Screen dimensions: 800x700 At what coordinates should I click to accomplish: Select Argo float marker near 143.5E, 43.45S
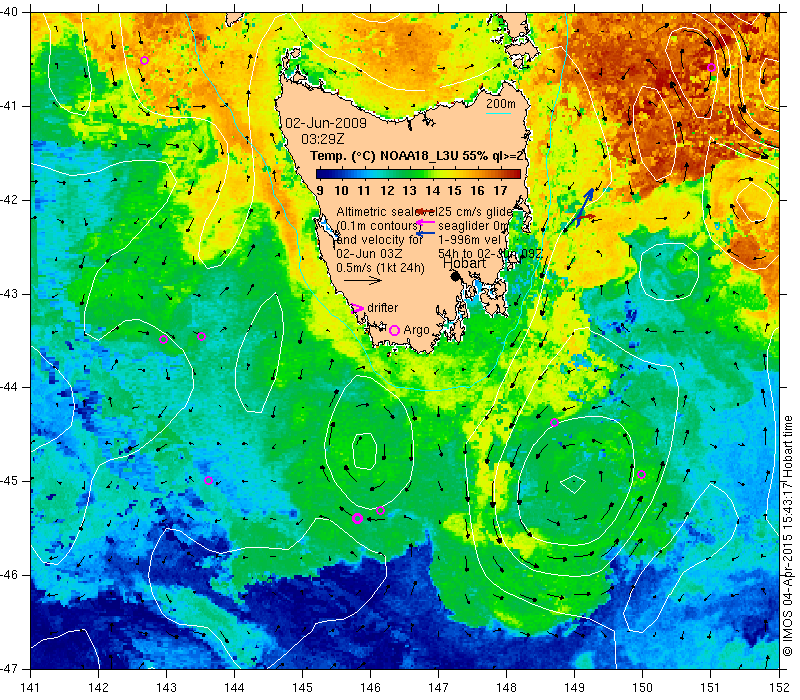[x=201, y=336]
